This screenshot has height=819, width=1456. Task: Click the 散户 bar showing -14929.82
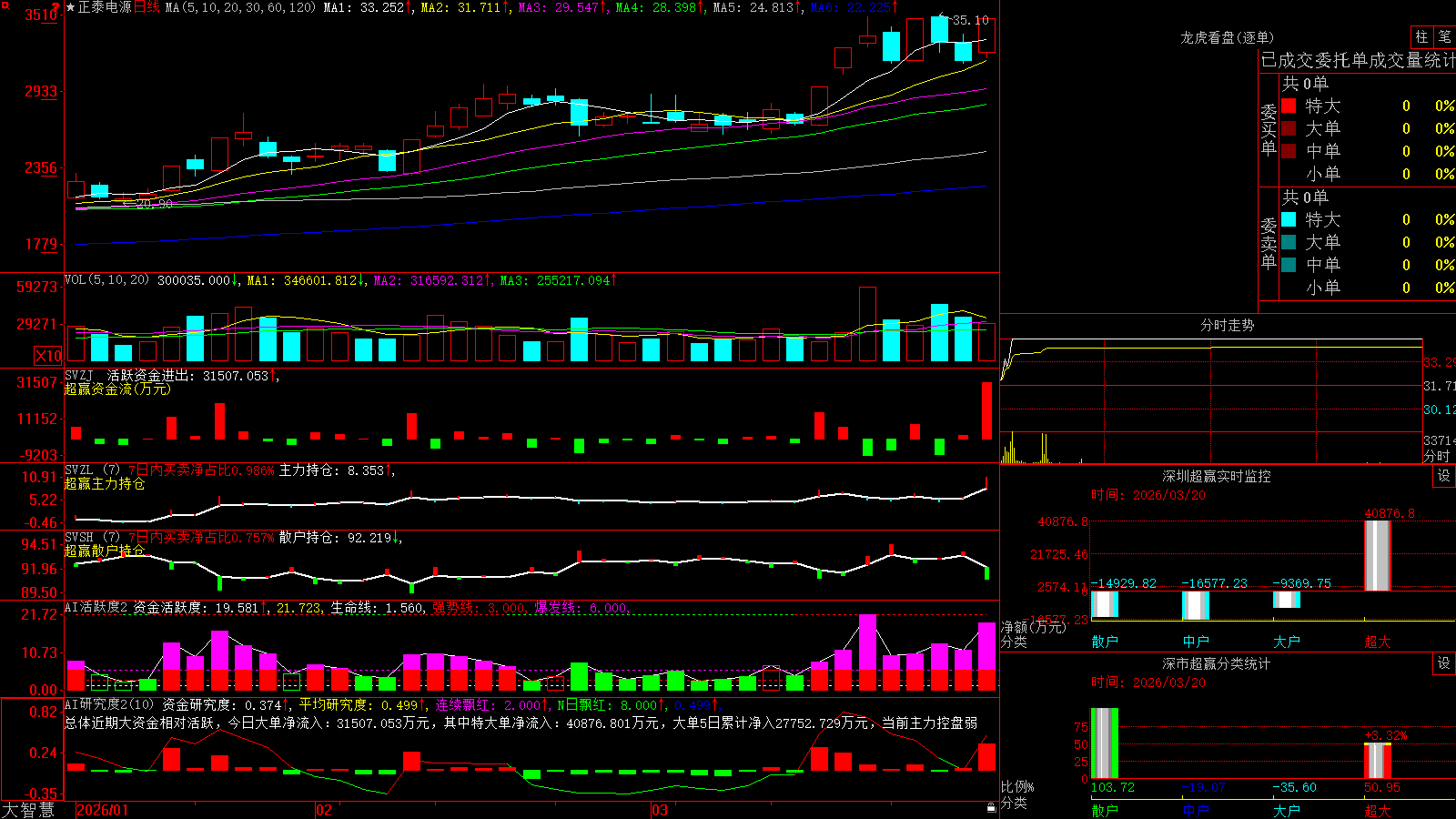(x=1105, y=604)
